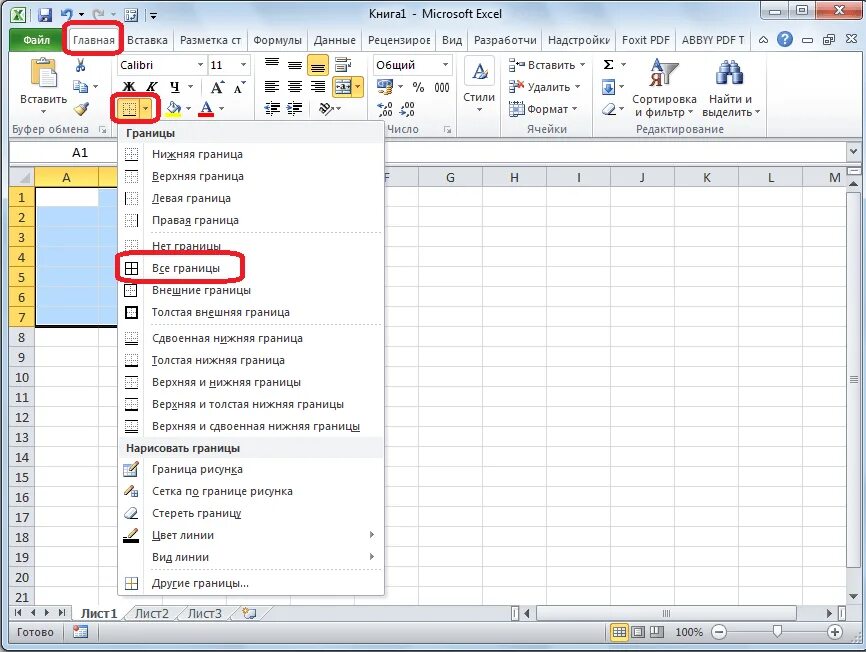Click the zoom out minus button
This screenshot has width=866, height=652.
click(x=719, y=632)
